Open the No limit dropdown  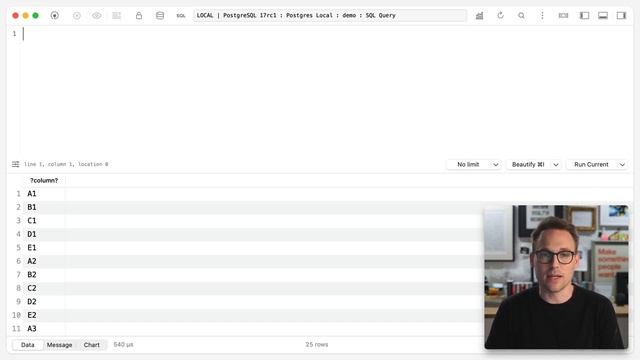point(473,164)
